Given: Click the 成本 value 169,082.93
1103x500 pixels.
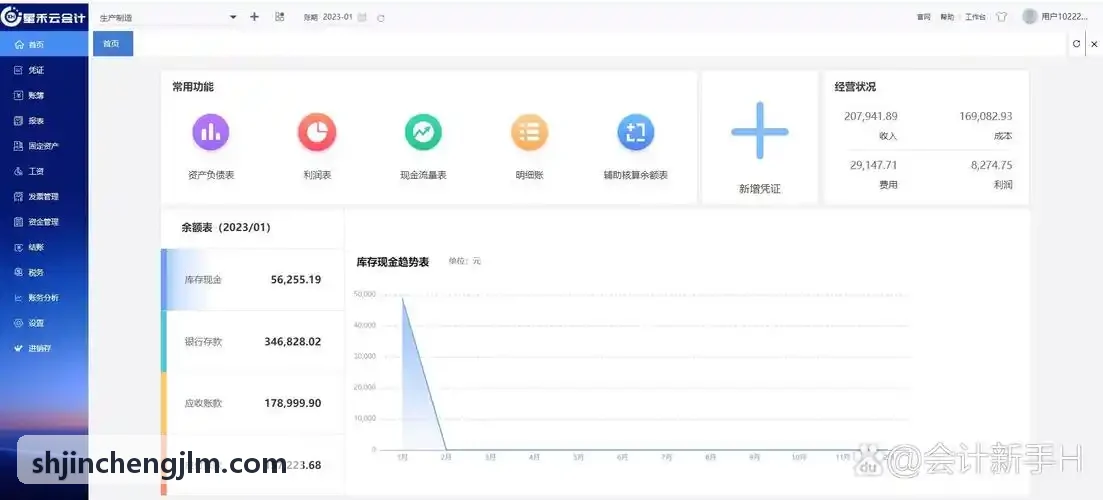Looking at the screenshot, I should tap(986, 116).
